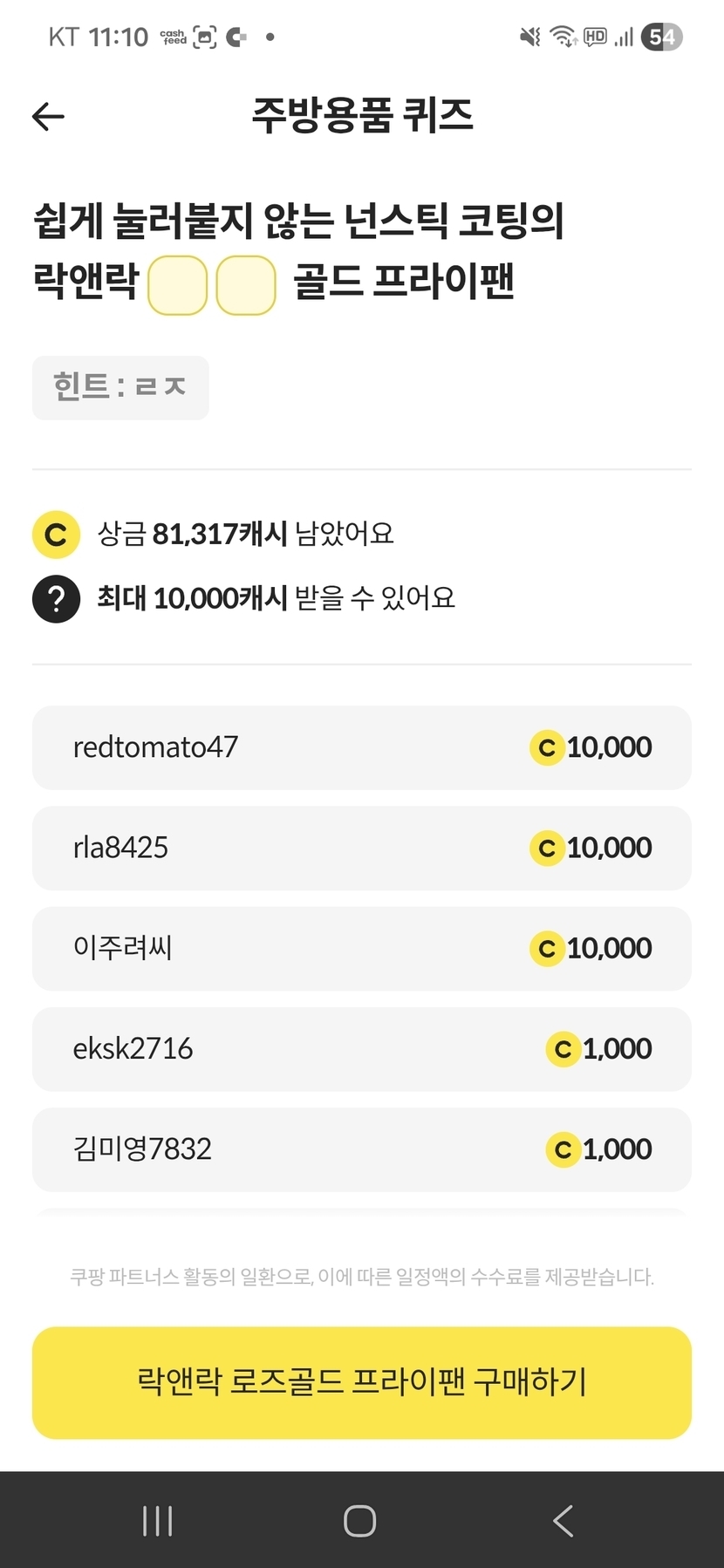Select the 김미영7832 winner row
Viewport: 724px width, 1568px height.
click(361, 1149)
